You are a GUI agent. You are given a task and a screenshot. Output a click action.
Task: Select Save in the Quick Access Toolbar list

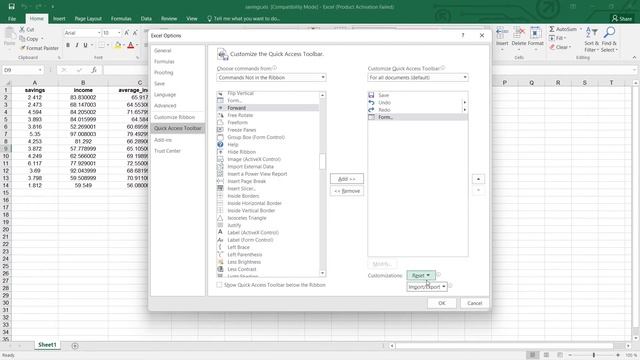(x=418, y=95)
